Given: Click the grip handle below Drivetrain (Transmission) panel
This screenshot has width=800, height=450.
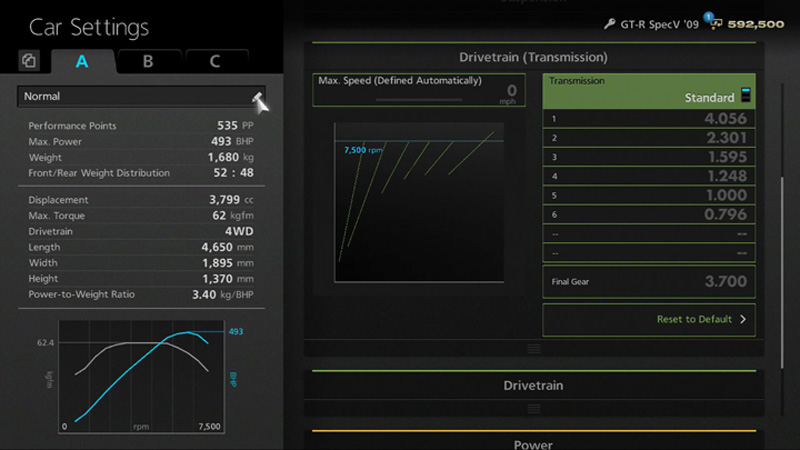Looking at the screenshot, I should pos(534,348).
